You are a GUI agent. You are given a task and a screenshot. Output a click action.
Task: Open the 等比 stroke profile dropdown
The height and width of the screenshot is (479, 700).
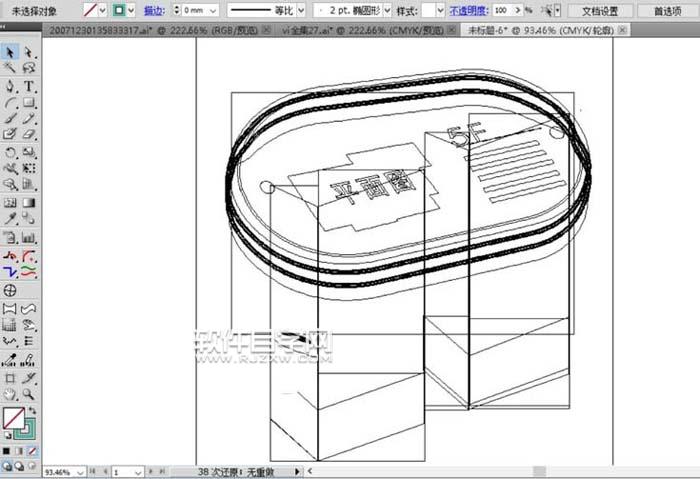[x=301, y=10]
